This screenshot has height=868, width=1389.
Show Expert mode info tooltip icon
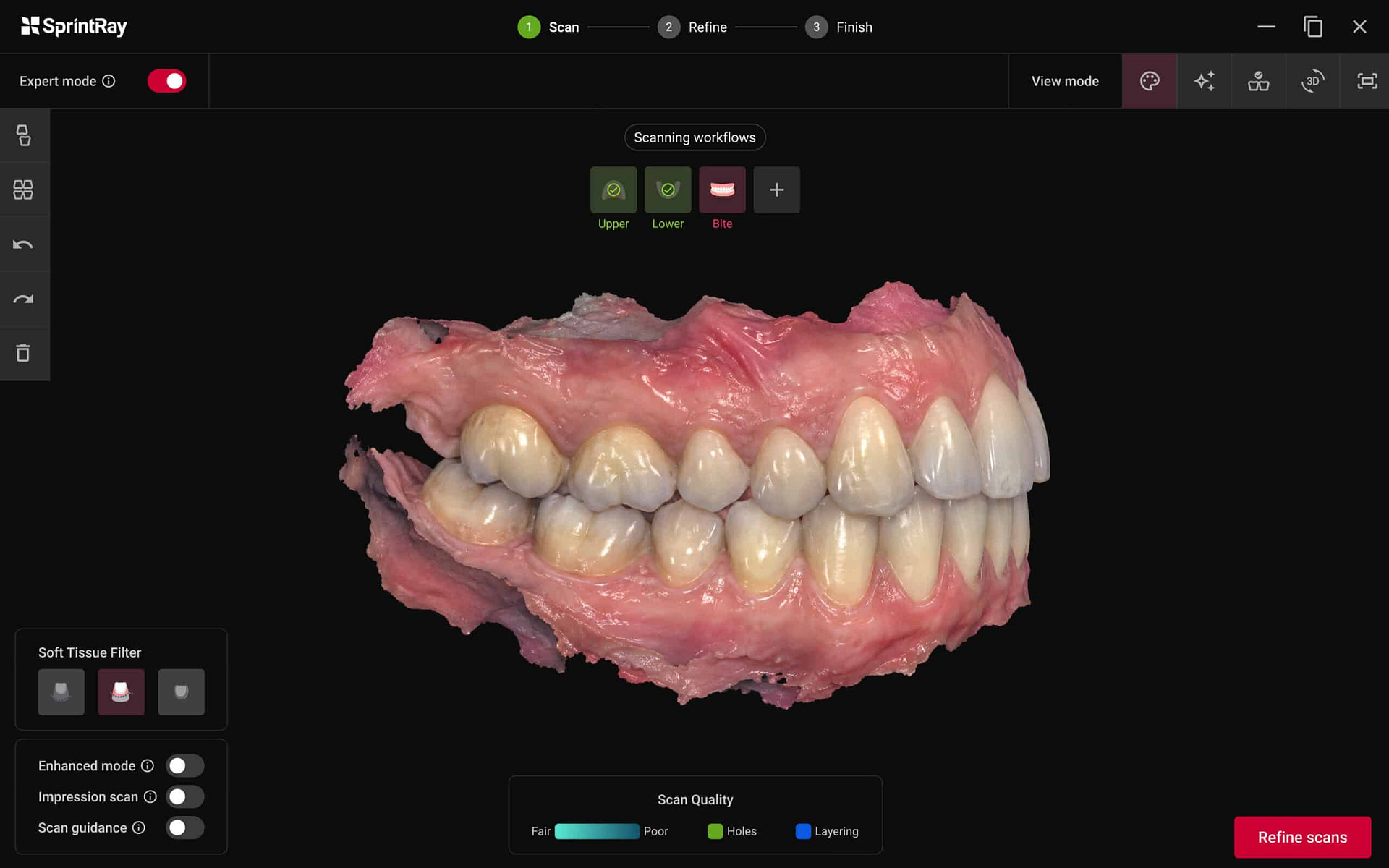pos(109,81)
